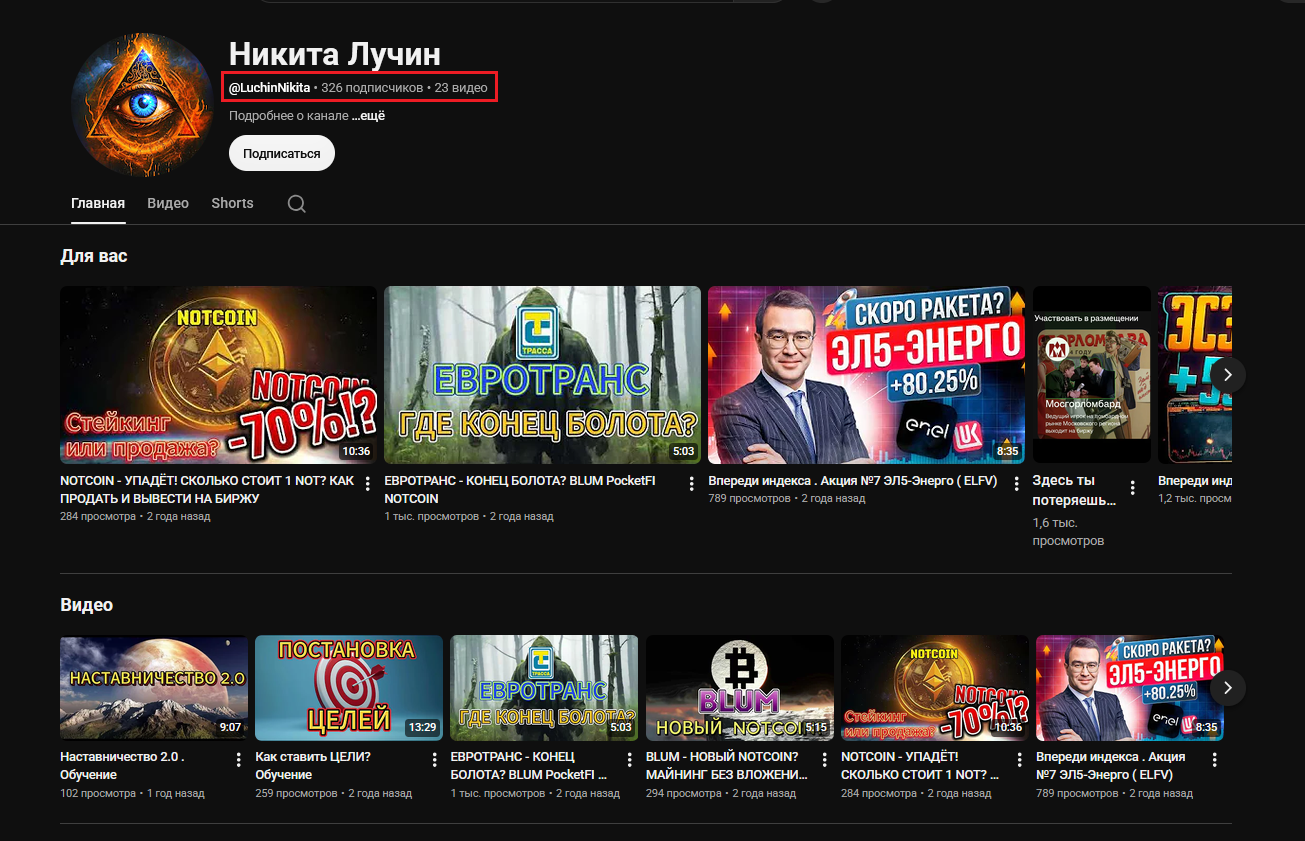Show next videos in the Видео section carousel

pos(1227,688)
